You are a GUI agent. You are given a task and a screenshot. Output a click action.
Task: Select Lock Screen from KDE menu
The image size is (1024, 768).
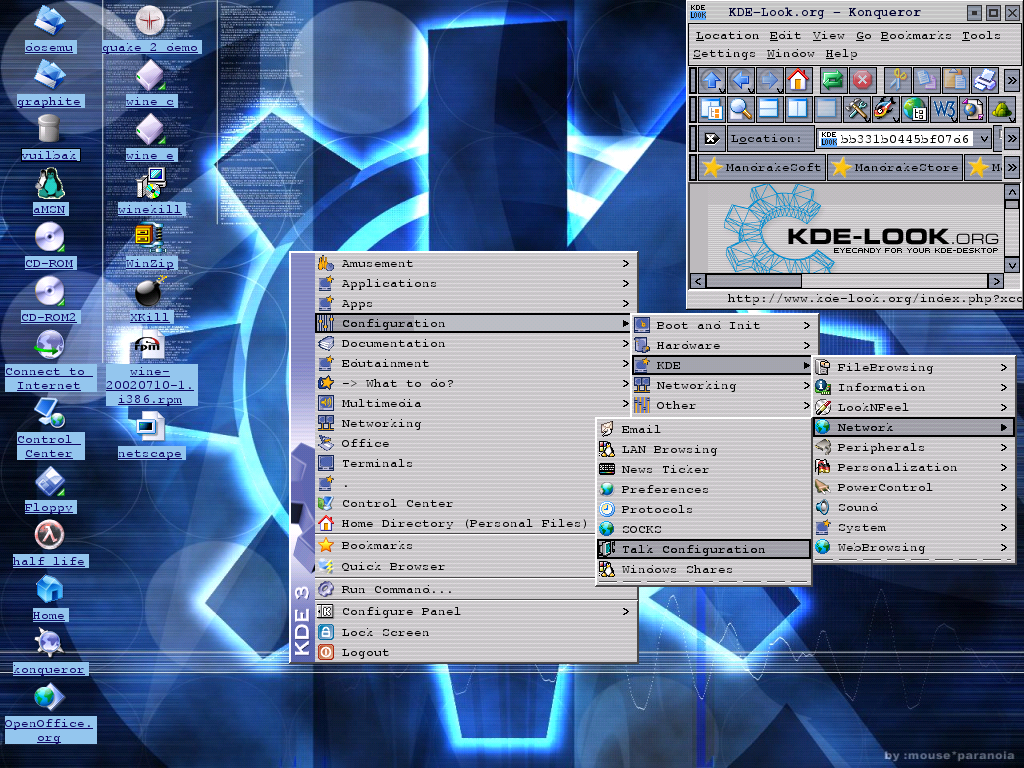pyautogui.click(x=475, y=632)
